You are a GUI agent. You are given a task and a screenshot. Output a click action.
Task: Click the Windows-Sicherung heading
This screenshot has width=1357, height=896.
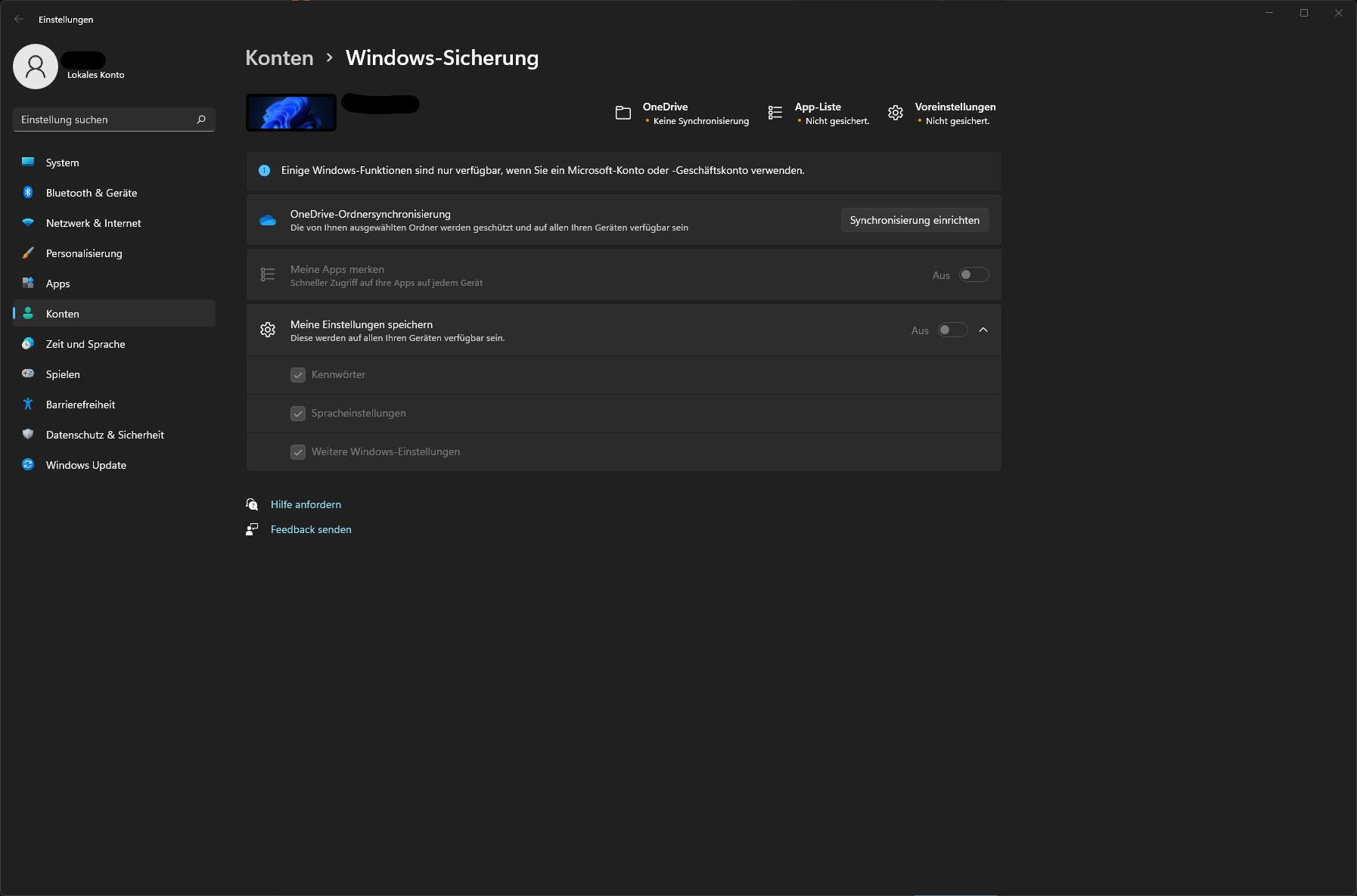[x=442, y=58]
